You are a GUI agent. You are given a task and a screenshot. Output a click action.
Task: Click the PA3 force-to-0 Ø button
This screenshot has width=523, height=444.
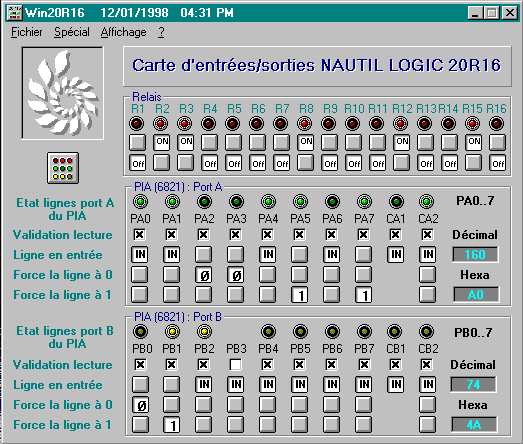click(x=236, y=275)
